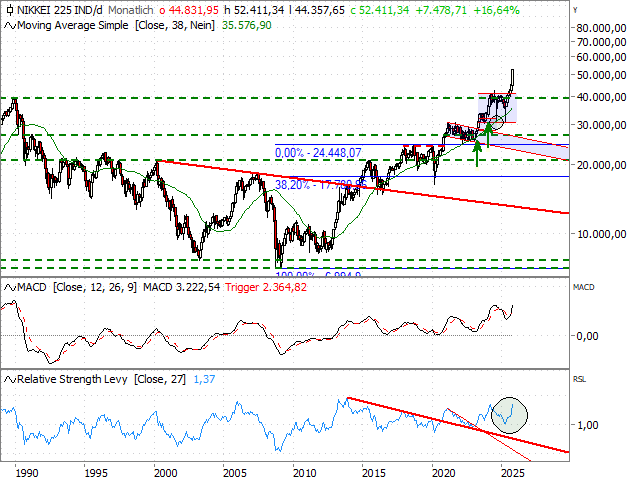Click the Monatlich period label
This screenshot has width=640, height=480.
click(x=131, y=10)
